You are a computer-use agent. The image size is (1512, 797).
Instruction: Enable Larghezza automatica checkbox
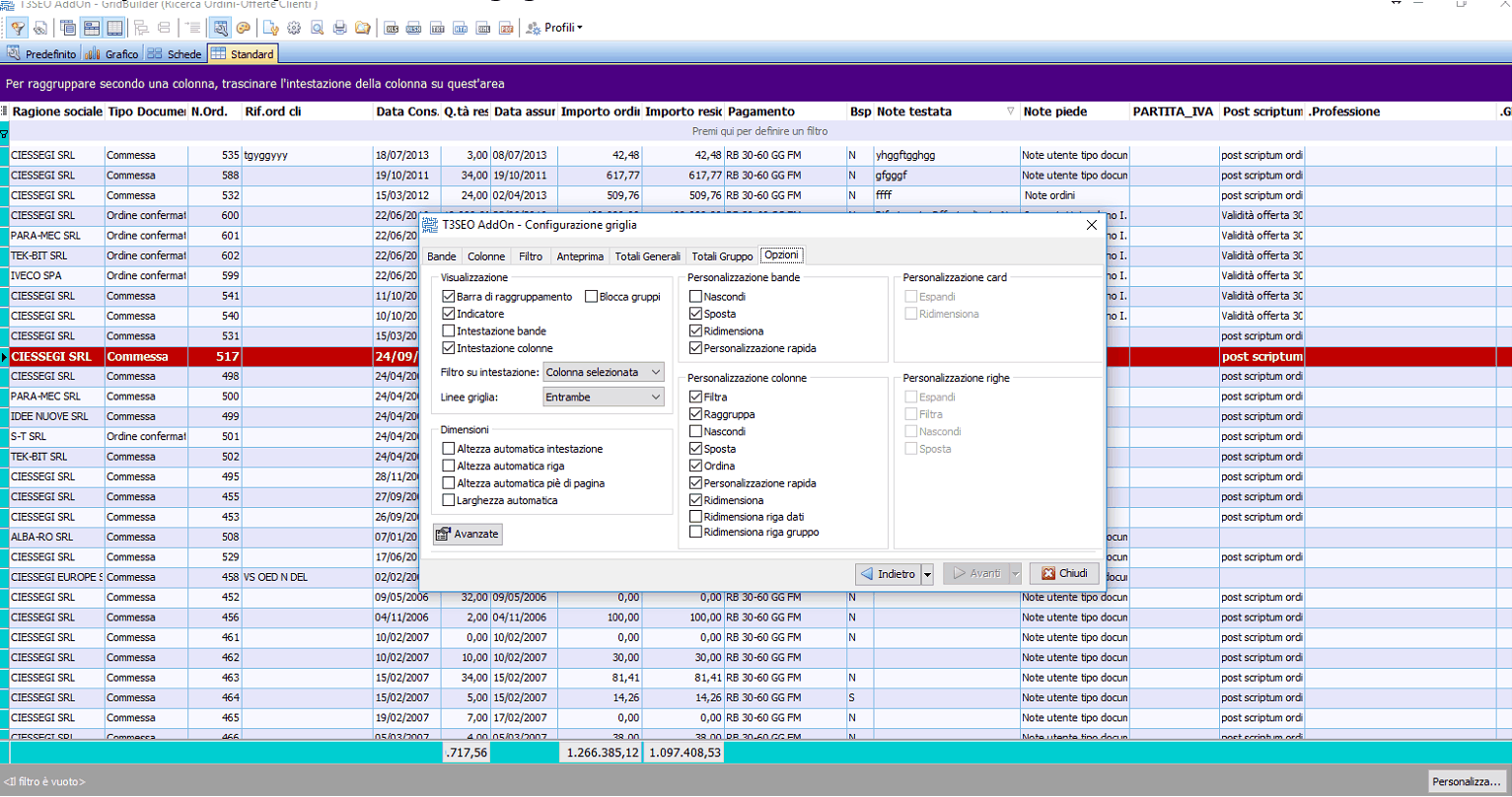(449, 500)
